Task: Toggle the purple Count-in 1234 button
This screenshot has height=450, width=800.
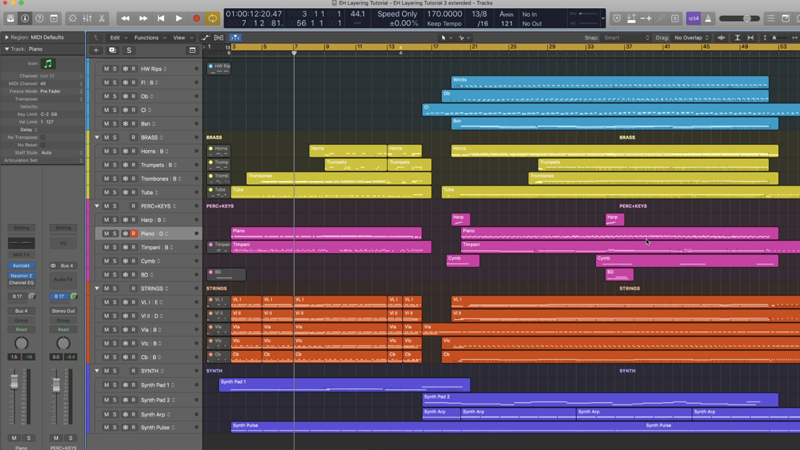Action: coord(693,18)
